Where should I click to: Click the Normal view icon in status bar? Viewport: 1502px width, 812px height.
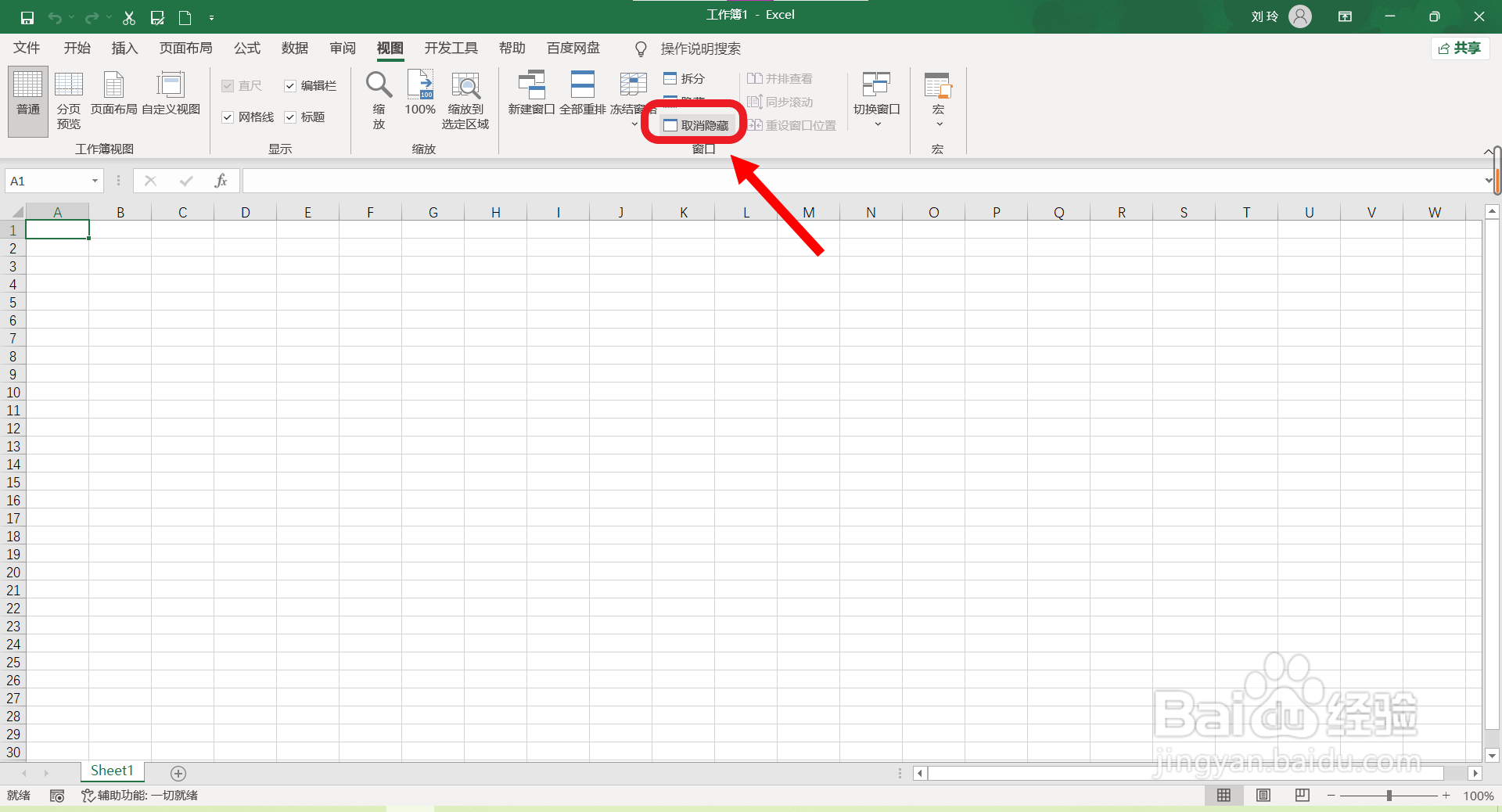click(1224, 796)
